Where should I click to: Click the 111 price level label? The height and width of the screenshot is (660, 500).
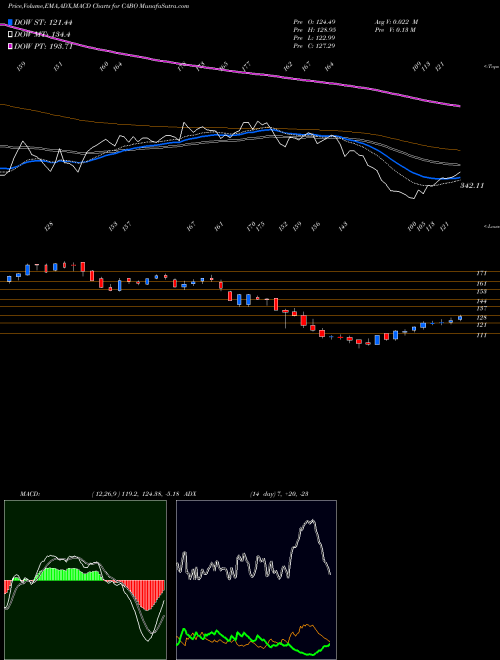click(x=481, y=335)
